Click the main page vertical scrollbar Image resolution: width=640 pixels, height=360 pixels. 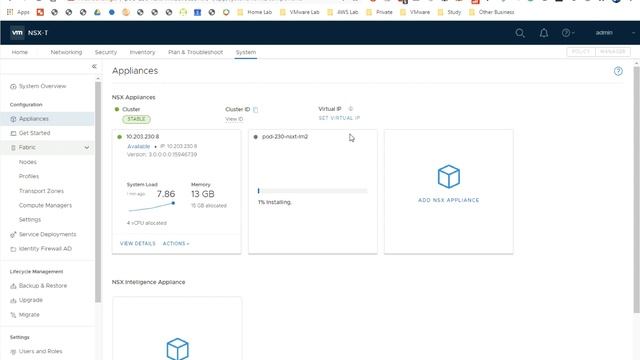pos(636,190)
